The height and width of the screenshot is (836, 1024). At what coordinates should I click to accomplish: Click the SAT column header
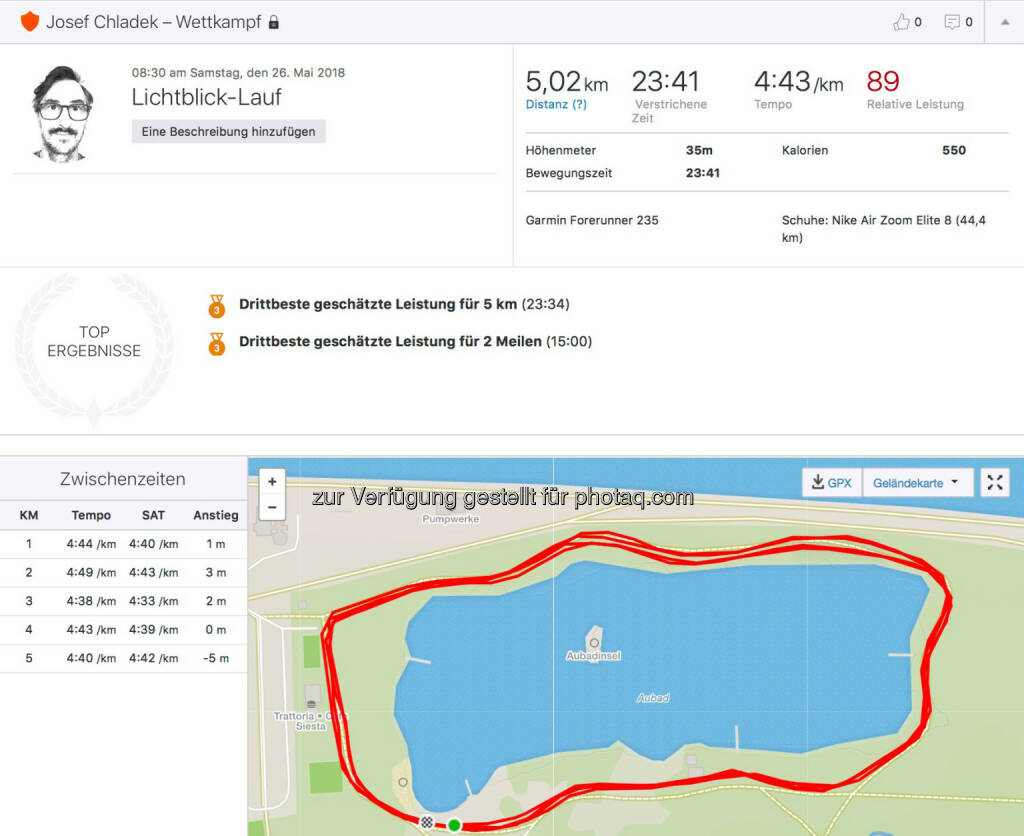(x=153, y=516)
